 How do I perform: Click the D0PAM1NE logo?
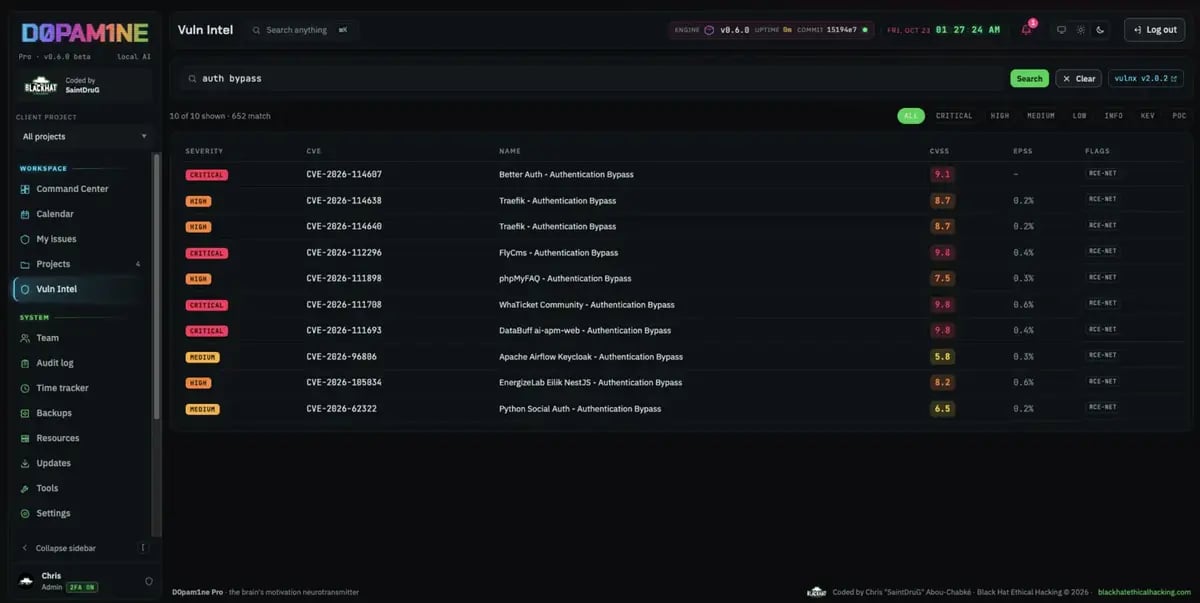(x=85, y=32)
